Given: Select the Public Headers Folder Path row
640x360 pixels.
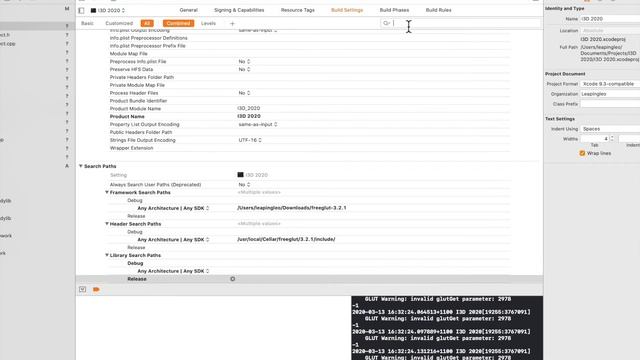Looking at the screenshot, I should [293, 132].
